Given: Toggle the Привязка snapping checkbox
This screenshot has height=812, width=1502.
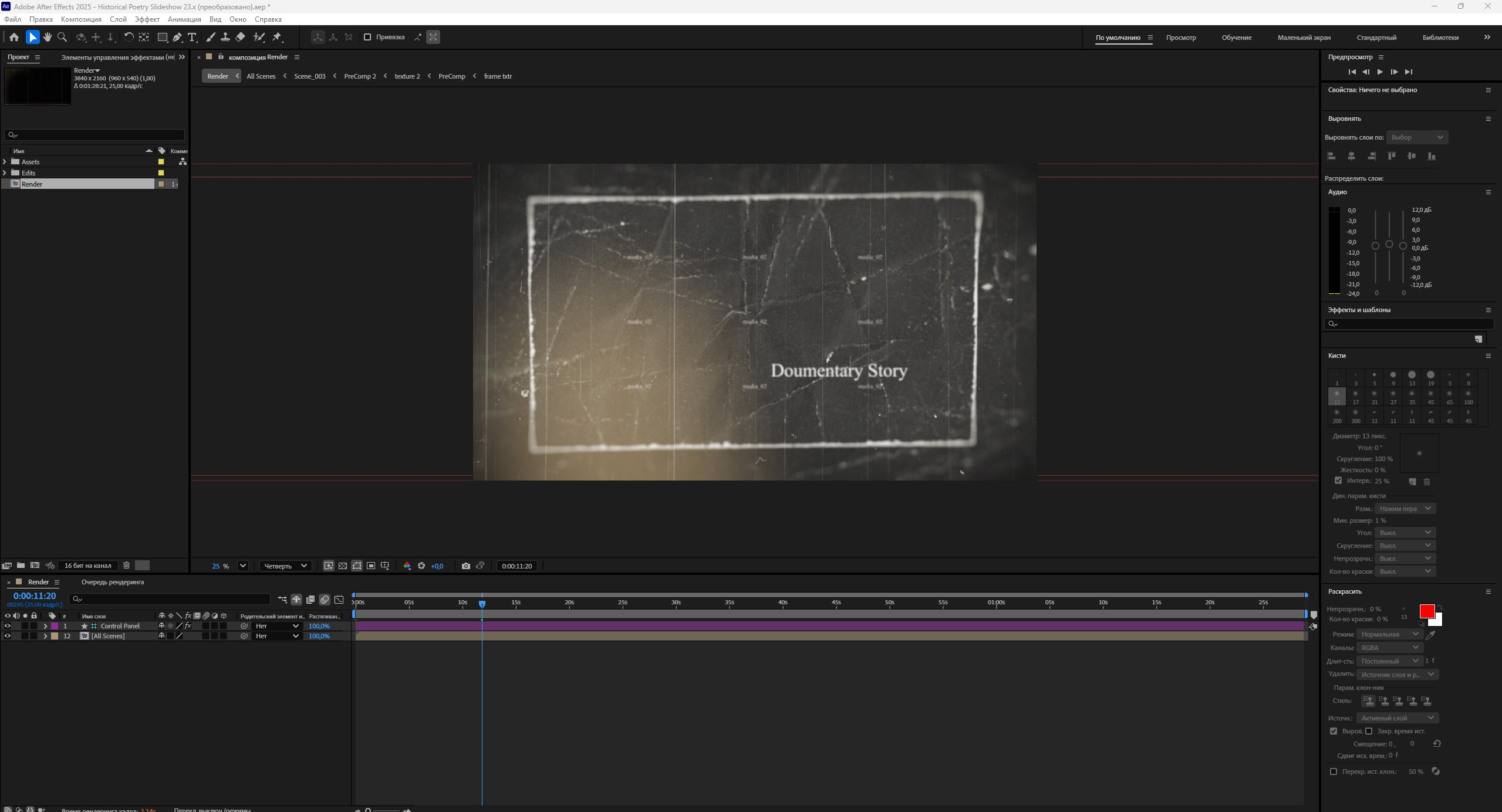Looking at the screenshot, I should [x=367, y=37].
